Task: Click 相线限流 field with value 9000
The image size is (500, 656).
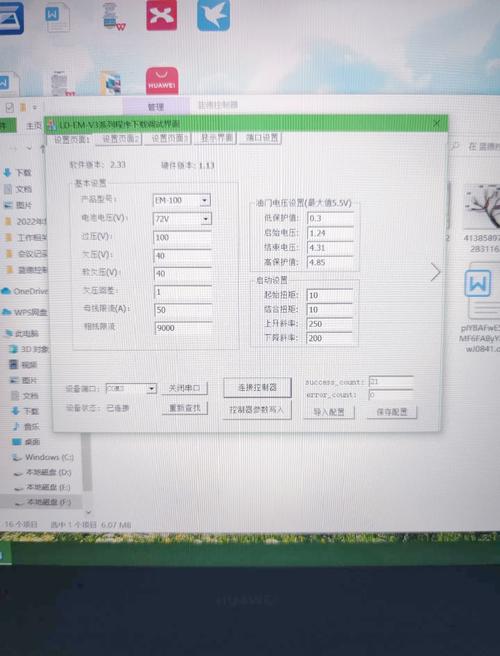Action: (184, 328)
